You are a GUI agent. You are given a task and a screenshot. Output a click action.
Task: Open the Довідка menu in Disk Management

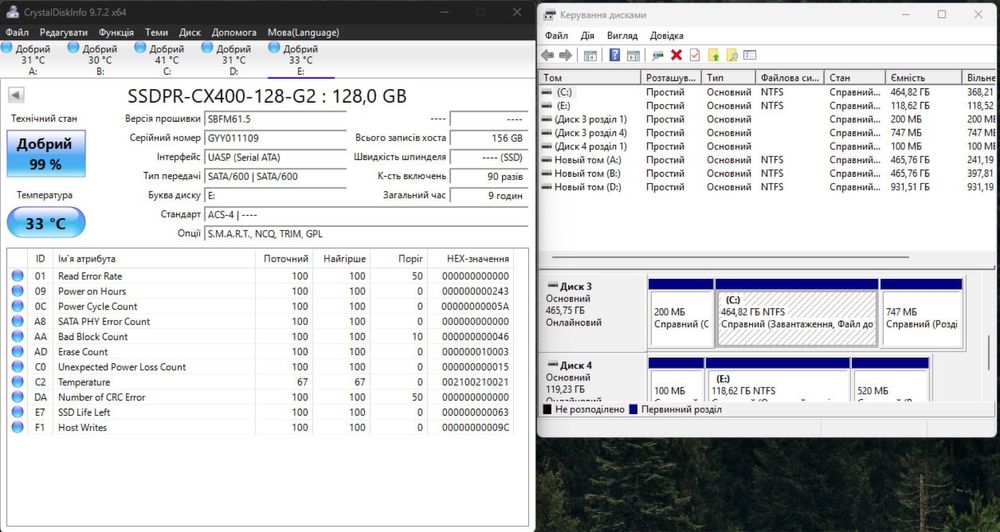[x=666, y=36]
